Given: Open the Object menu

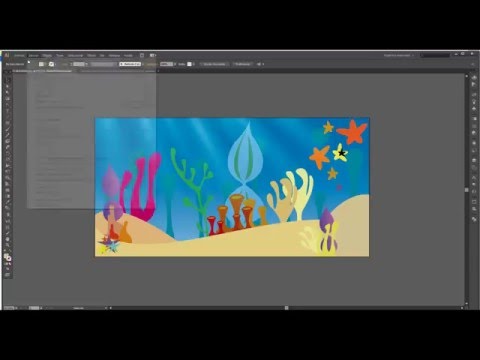Looking at the screenshot, I should tap(47, 55).
